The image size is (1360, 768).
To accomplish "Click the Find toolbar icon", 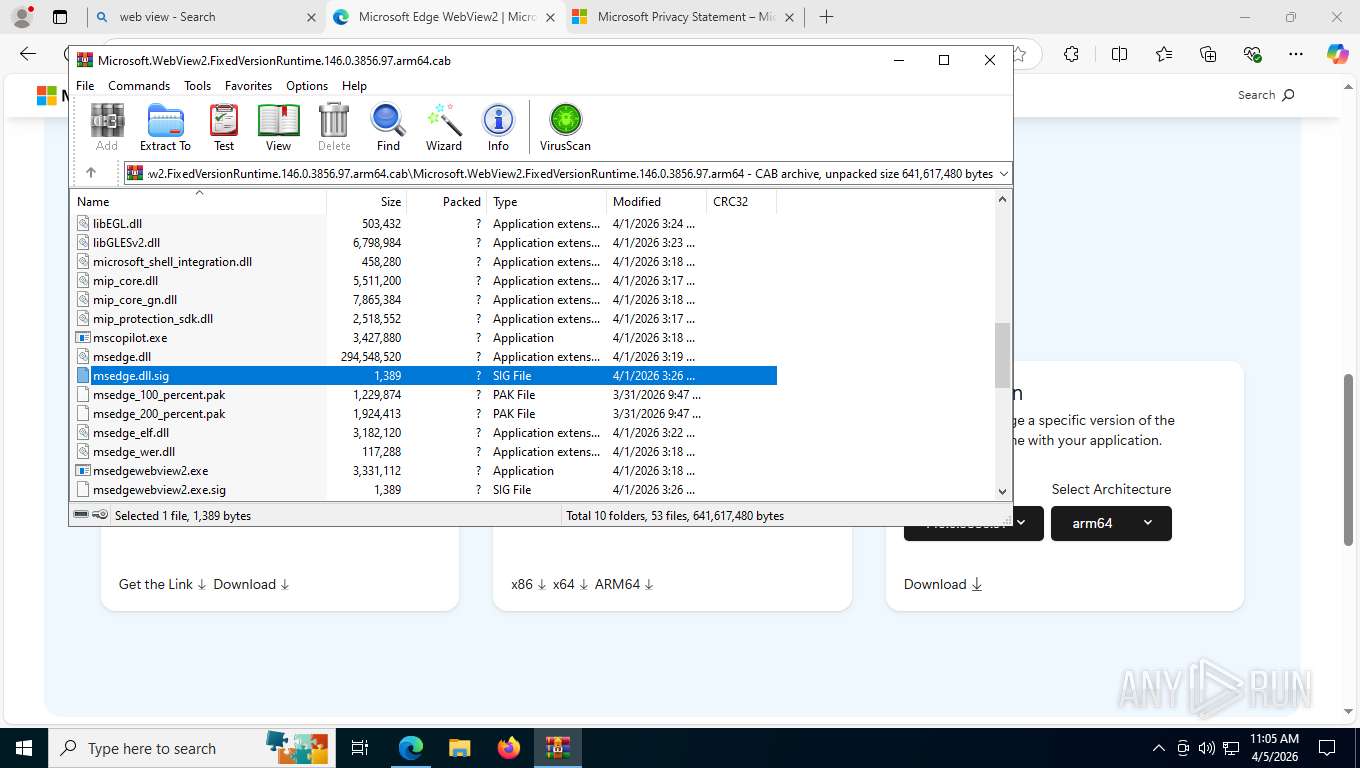I will coord(388,128).
